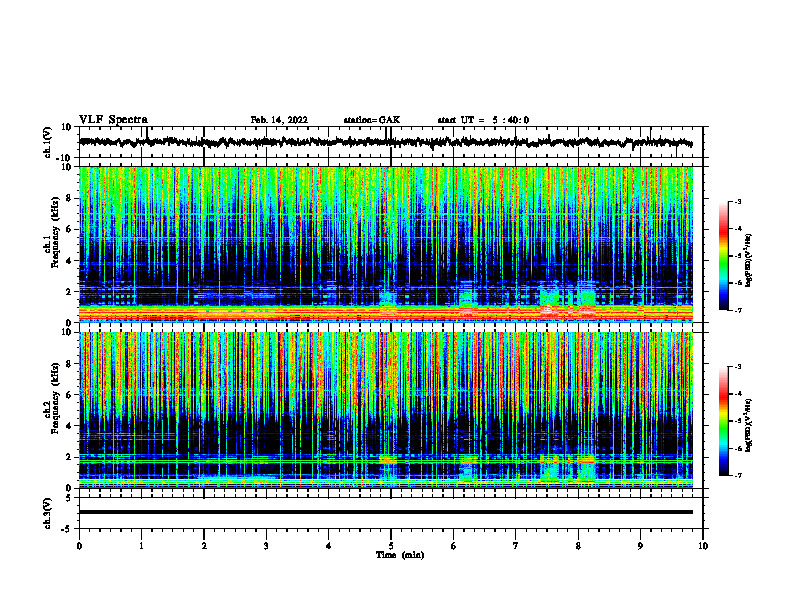This screenshot has width=792, height=612.
Task: Click the "10" tick at time axis end
Action: [703, 546]
